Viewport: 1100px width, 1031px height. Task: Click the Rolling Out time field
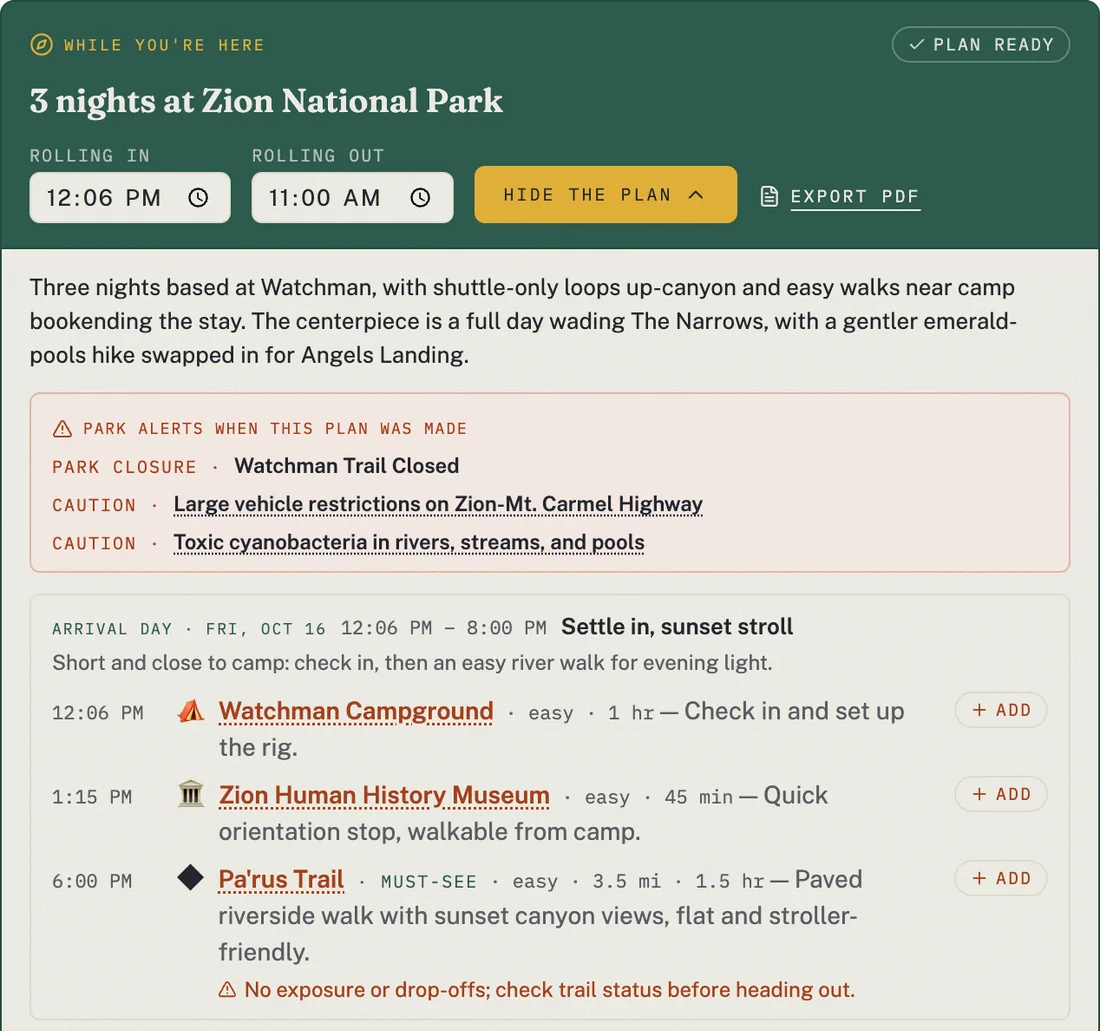352,198
